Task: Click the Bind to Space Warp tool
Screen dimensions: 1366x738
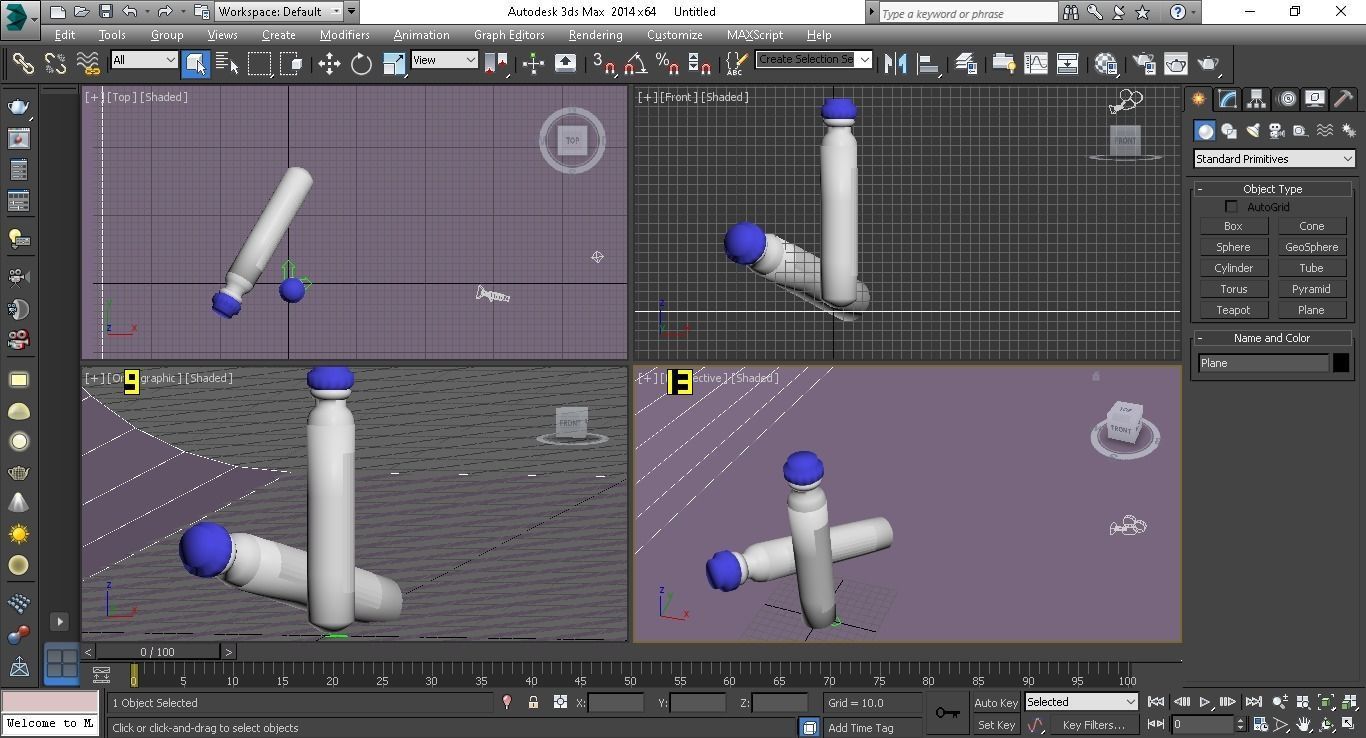Action: click(x=88, y=64)
